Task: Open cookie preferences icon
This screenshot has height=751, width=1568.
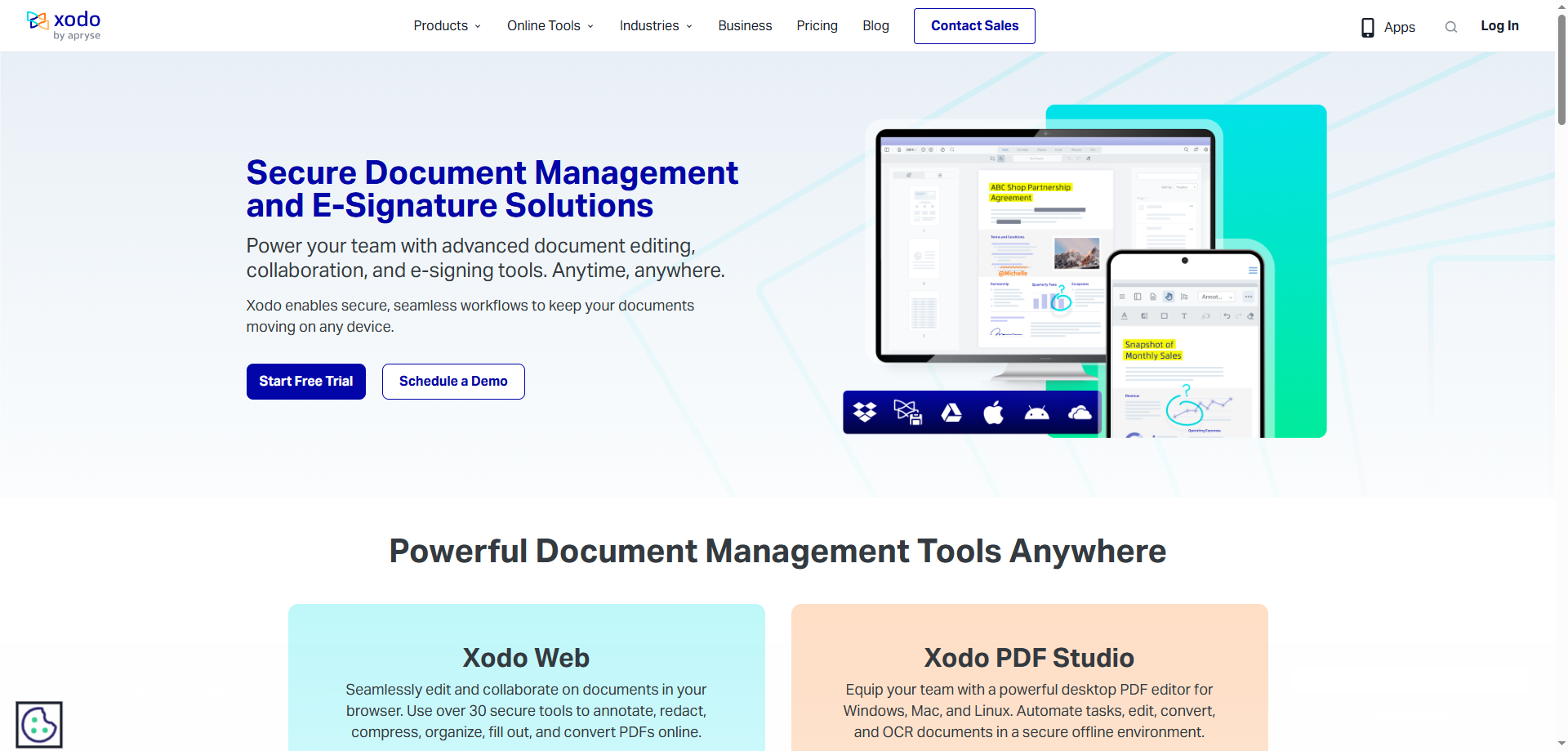Action: click(39, 724)
